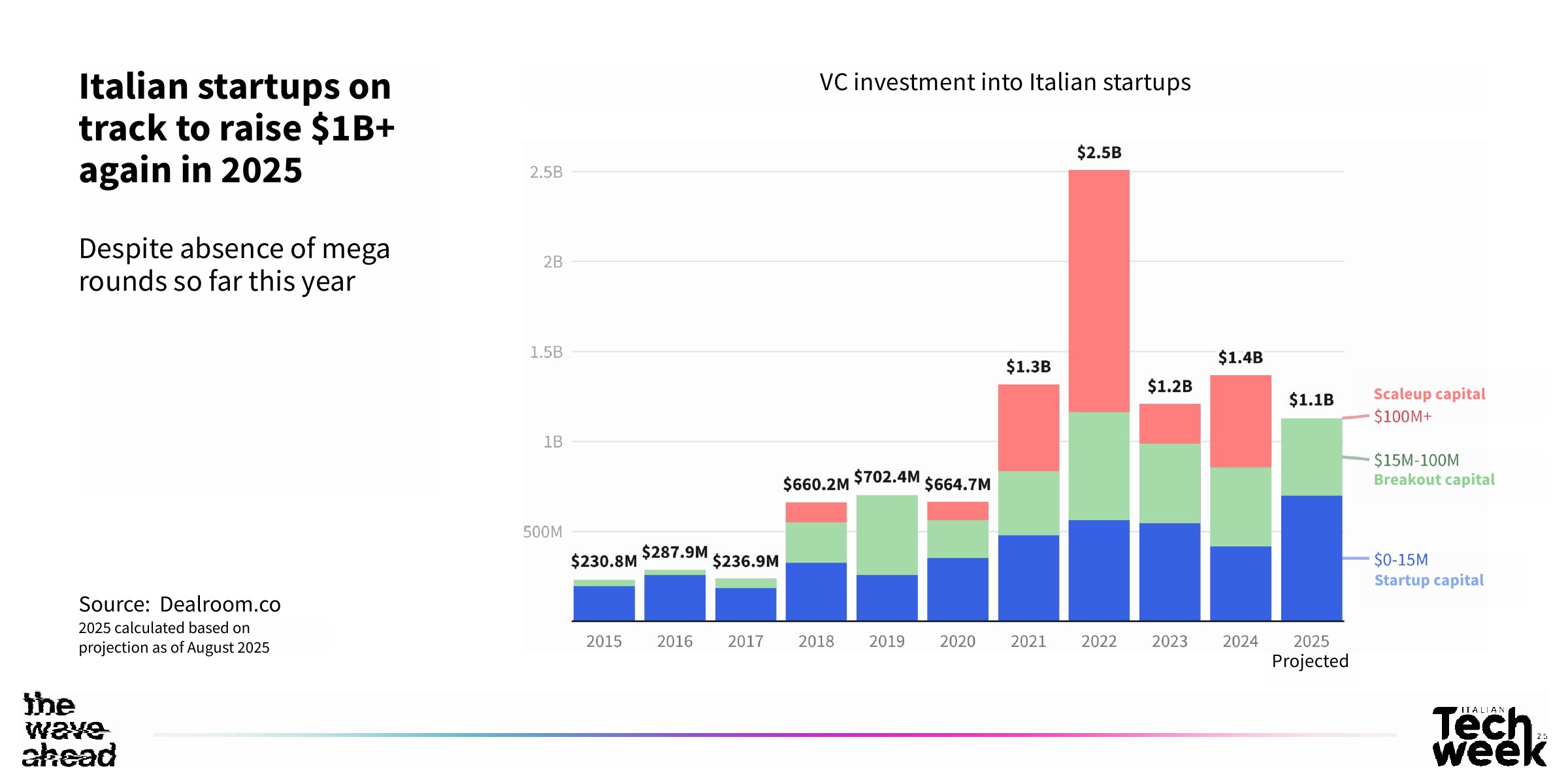
Task: Click the blue segment of the 2016 bar
Action: coord(674,597)
